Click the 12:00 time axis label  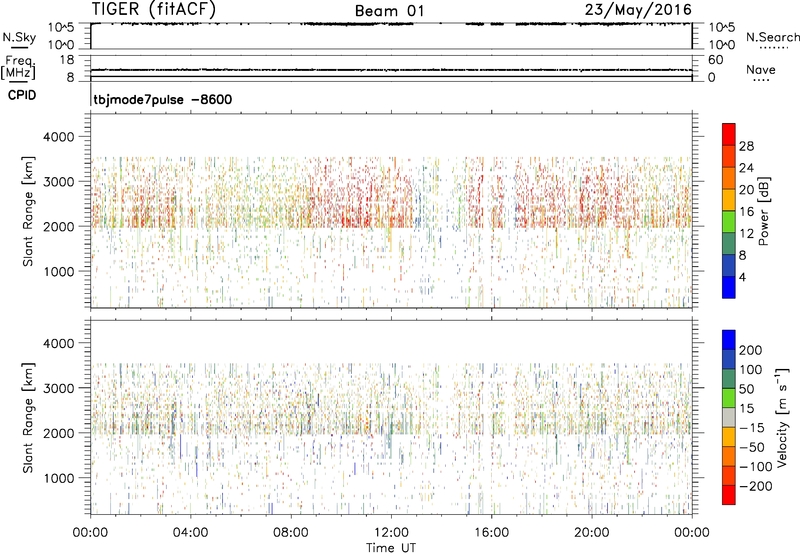[x=391, y=533]
